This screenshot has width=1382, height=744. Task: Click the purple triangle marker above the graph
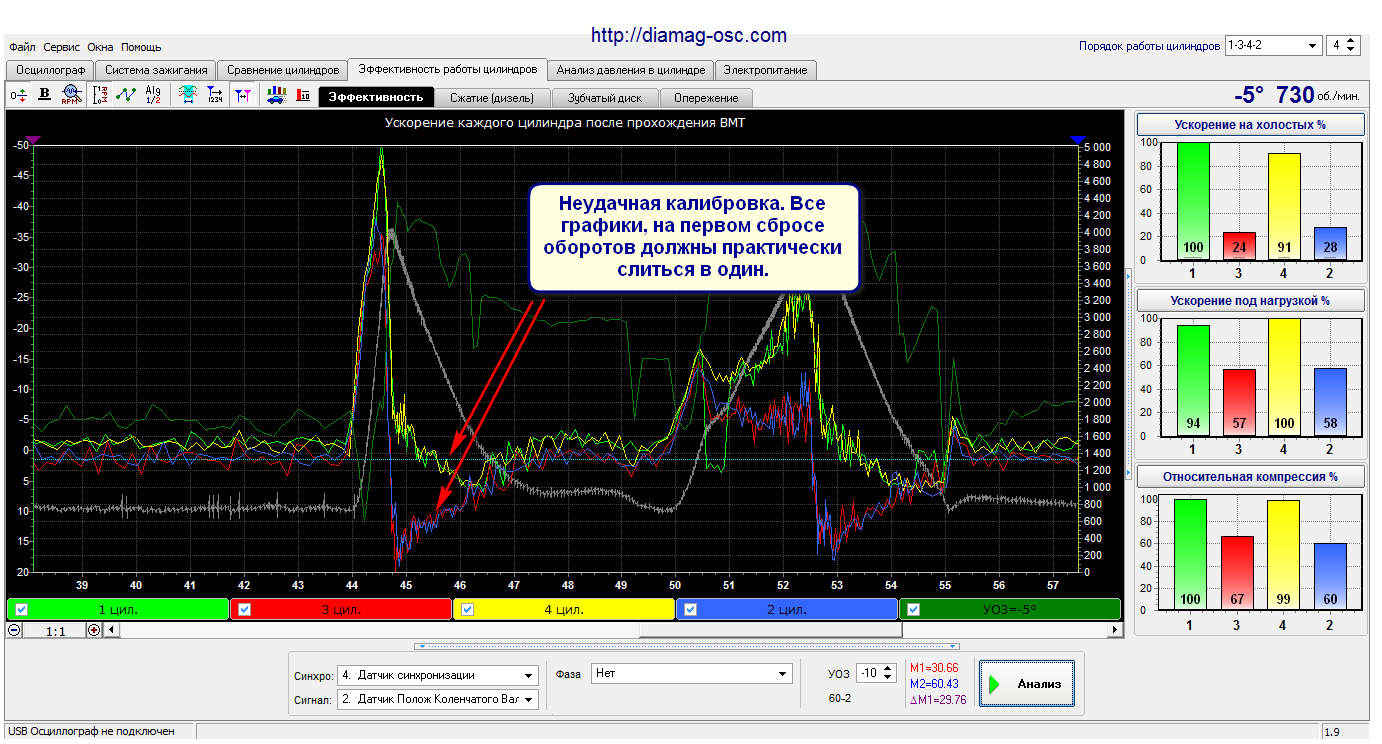(x=33, y=140)
